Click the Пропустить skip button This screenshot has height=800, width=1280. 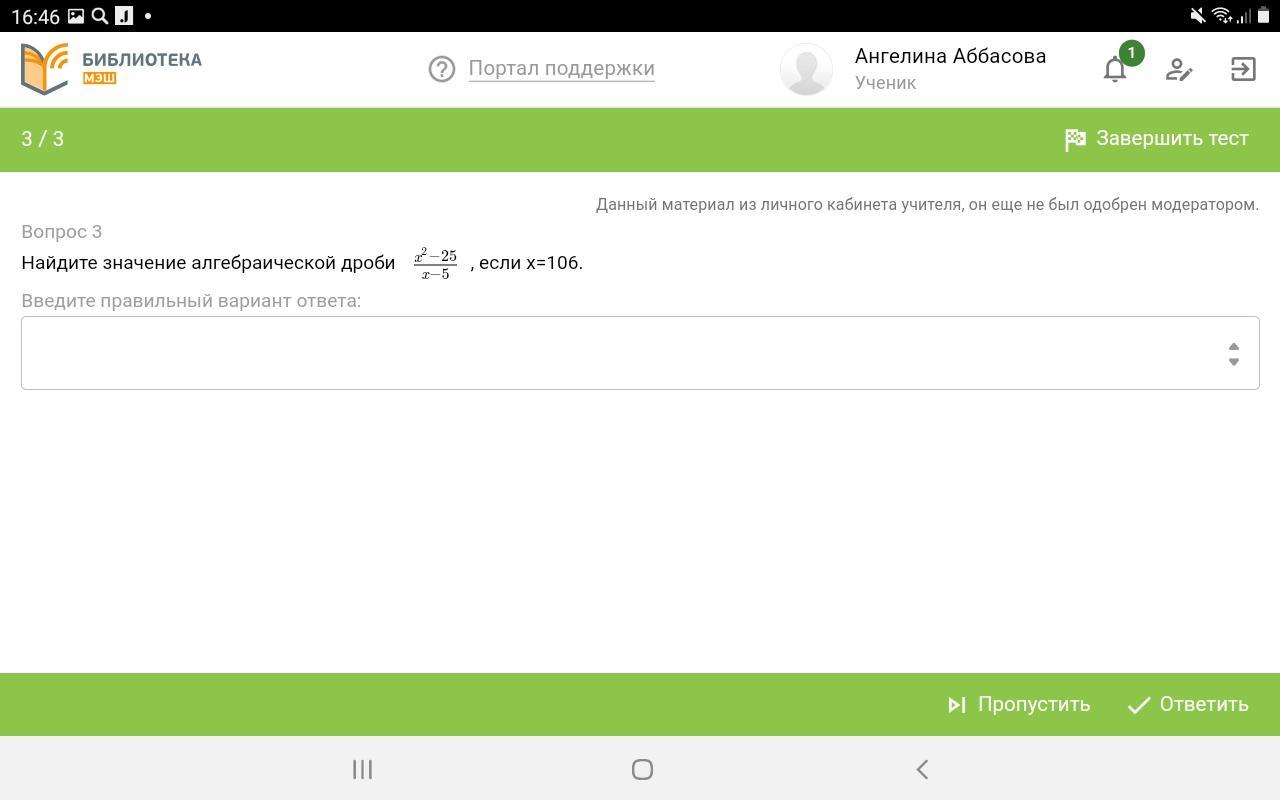click(x=1019, y=705)
